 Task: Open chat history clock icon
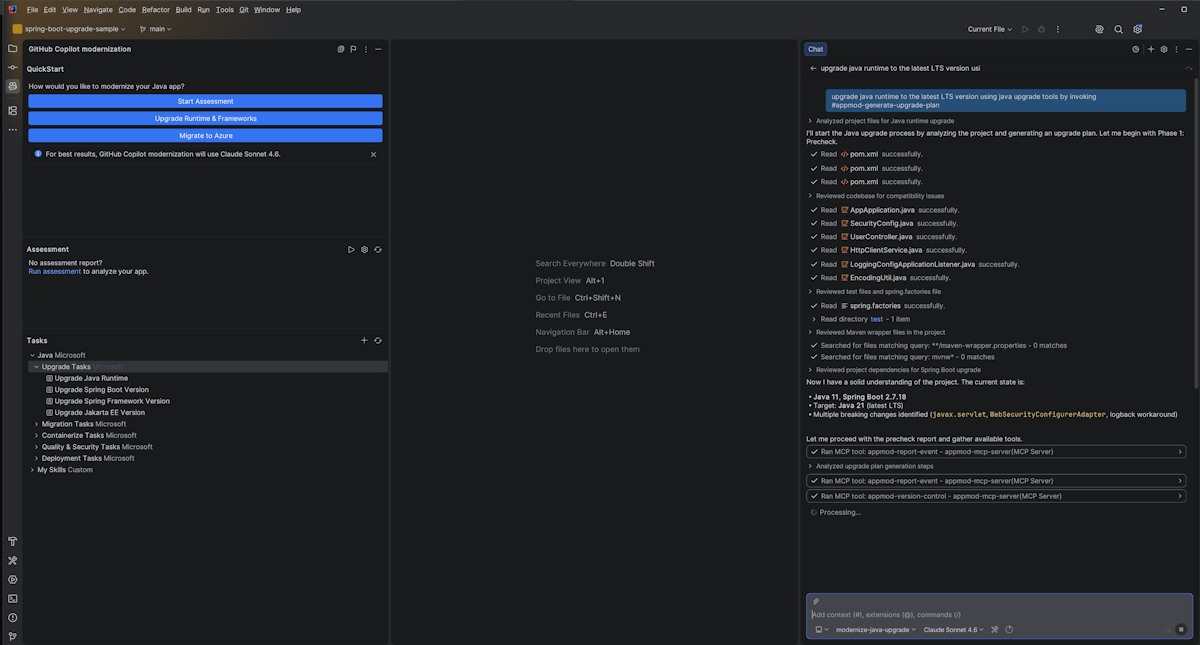coord(1135,49)
